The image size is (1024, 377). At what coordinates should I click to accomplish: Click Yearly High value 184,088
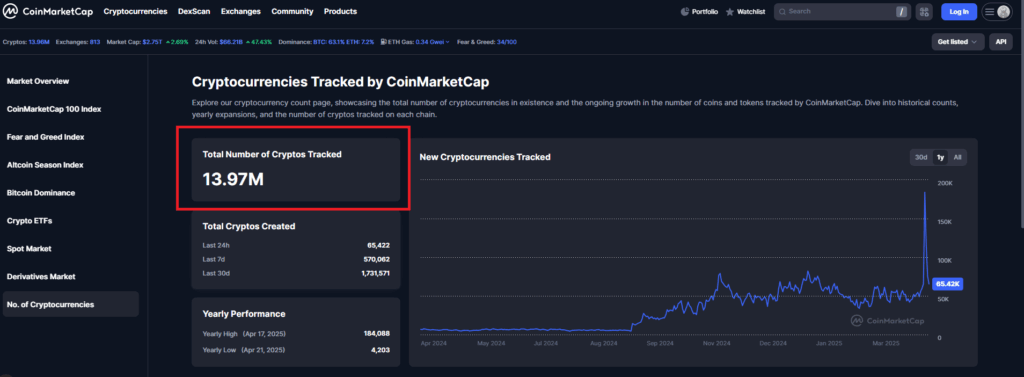pyautogui.click(x=377, y=334)
